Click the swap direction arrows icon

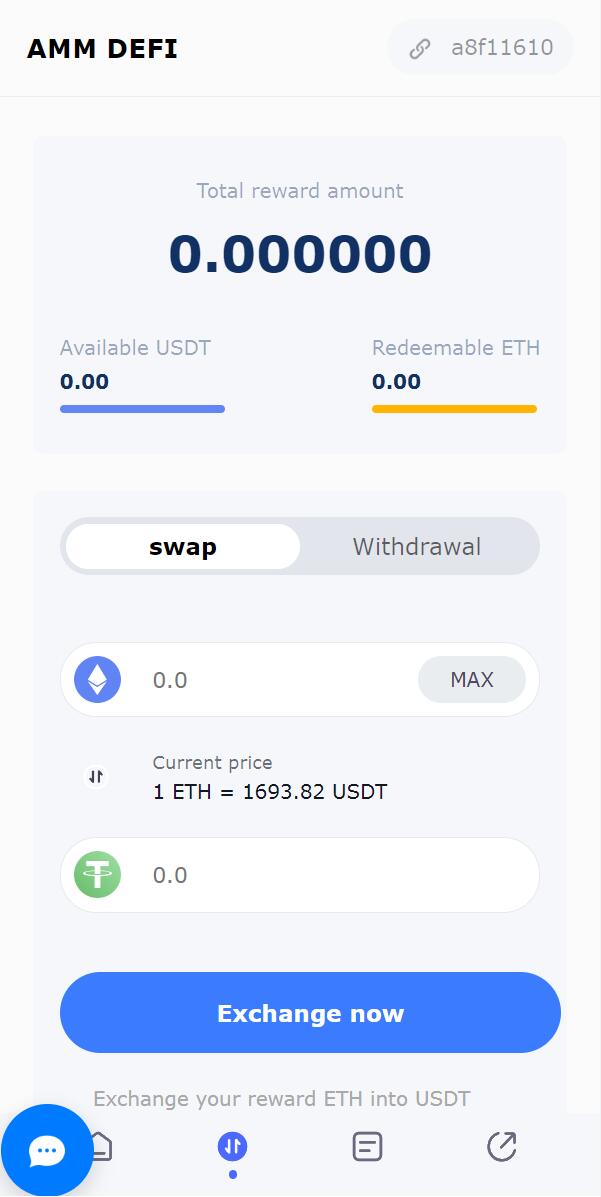(x=96, y=776)
